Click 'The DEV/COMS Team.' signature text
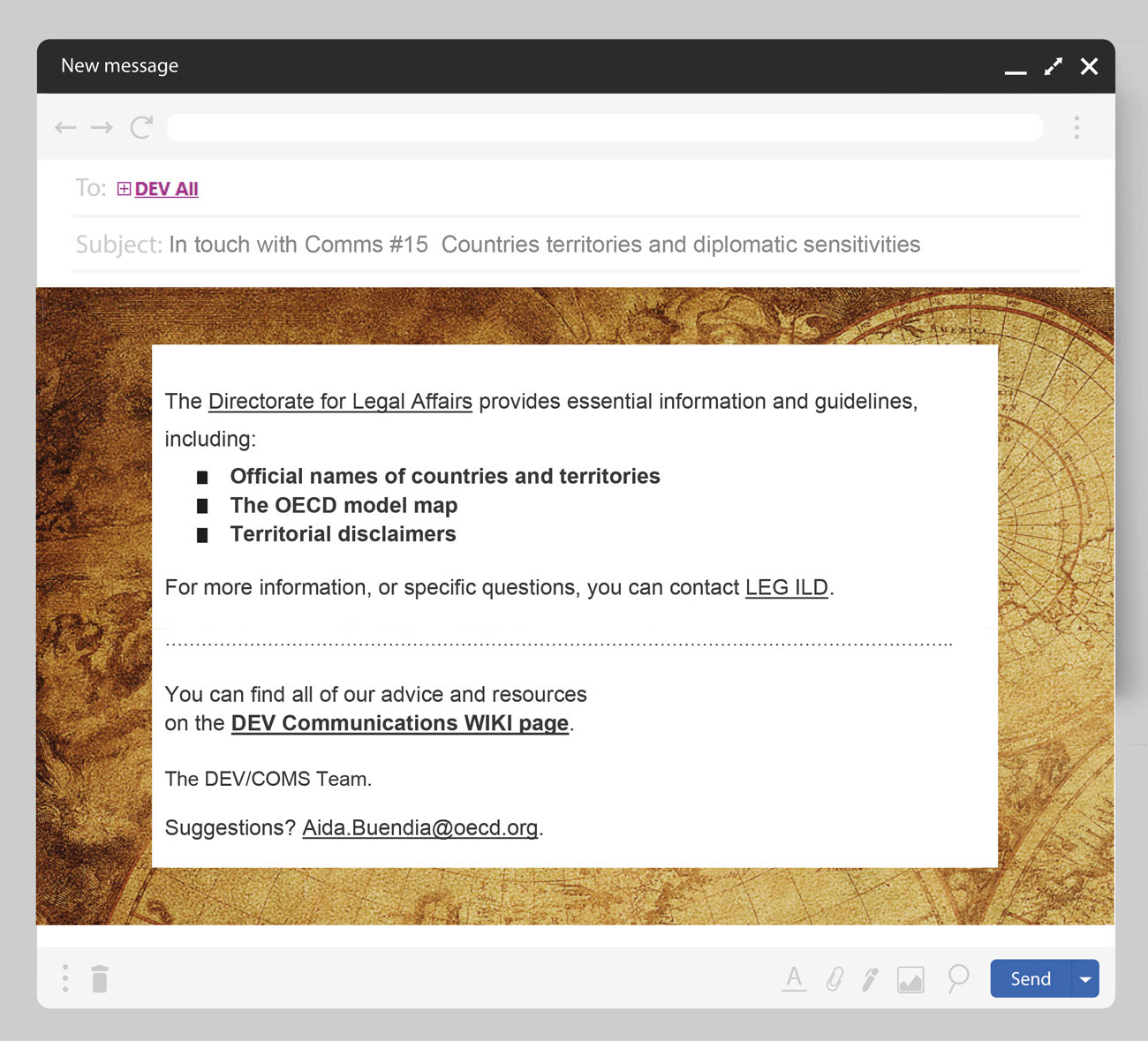The height and width of the screenshot is (1041, 1148). click(268, 780)
